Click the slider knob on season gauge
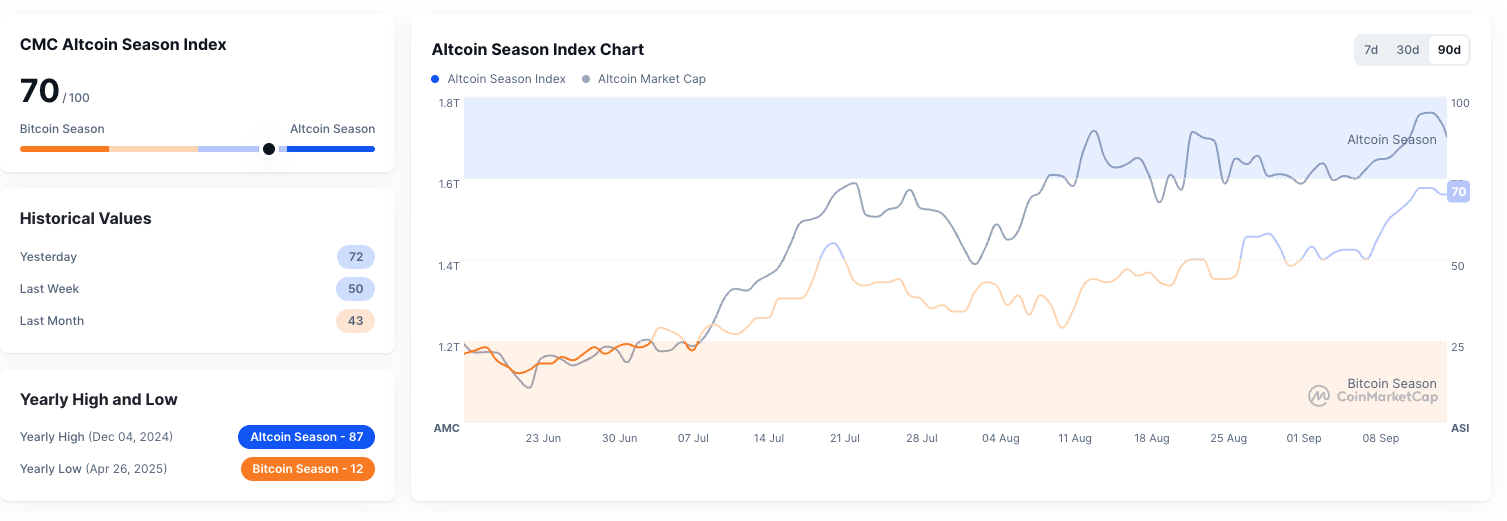This screenshot has width=1507, height=521. pos(269,149)
